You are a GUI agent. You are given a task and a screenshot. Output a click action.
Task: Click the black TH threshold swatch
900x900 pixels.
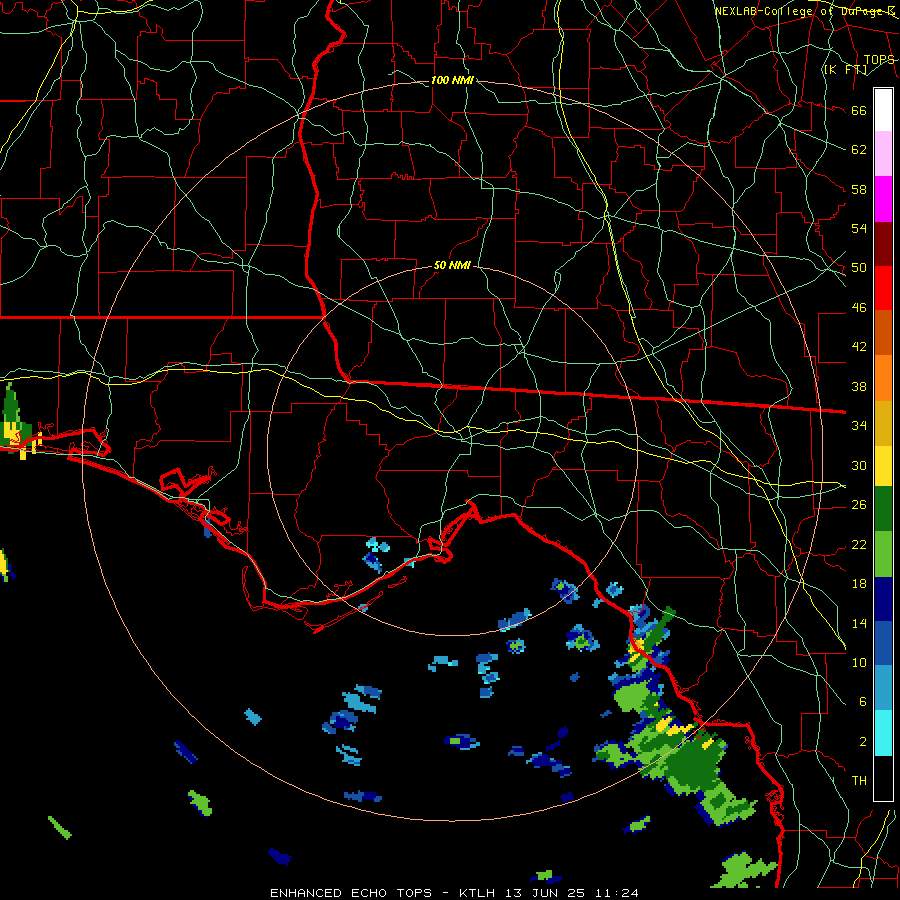(x=883, y=778)
